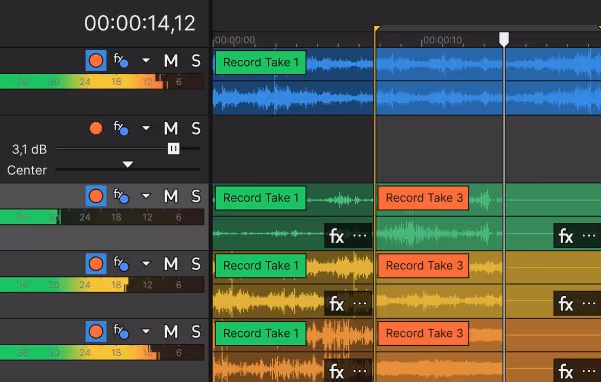
Task: Mute the blue track
Action: click(x=171, y=61)
